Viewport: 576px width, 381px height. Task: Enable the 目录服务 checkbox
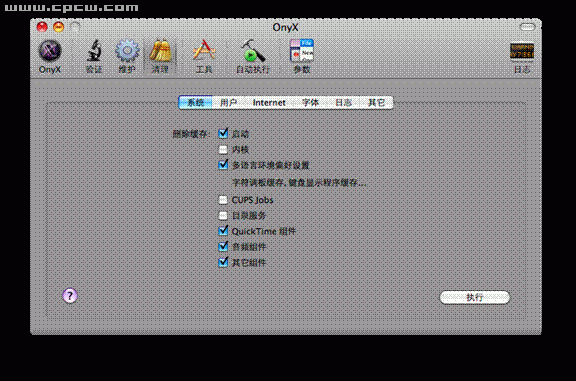pyautogui.click(x=223, y=215)
